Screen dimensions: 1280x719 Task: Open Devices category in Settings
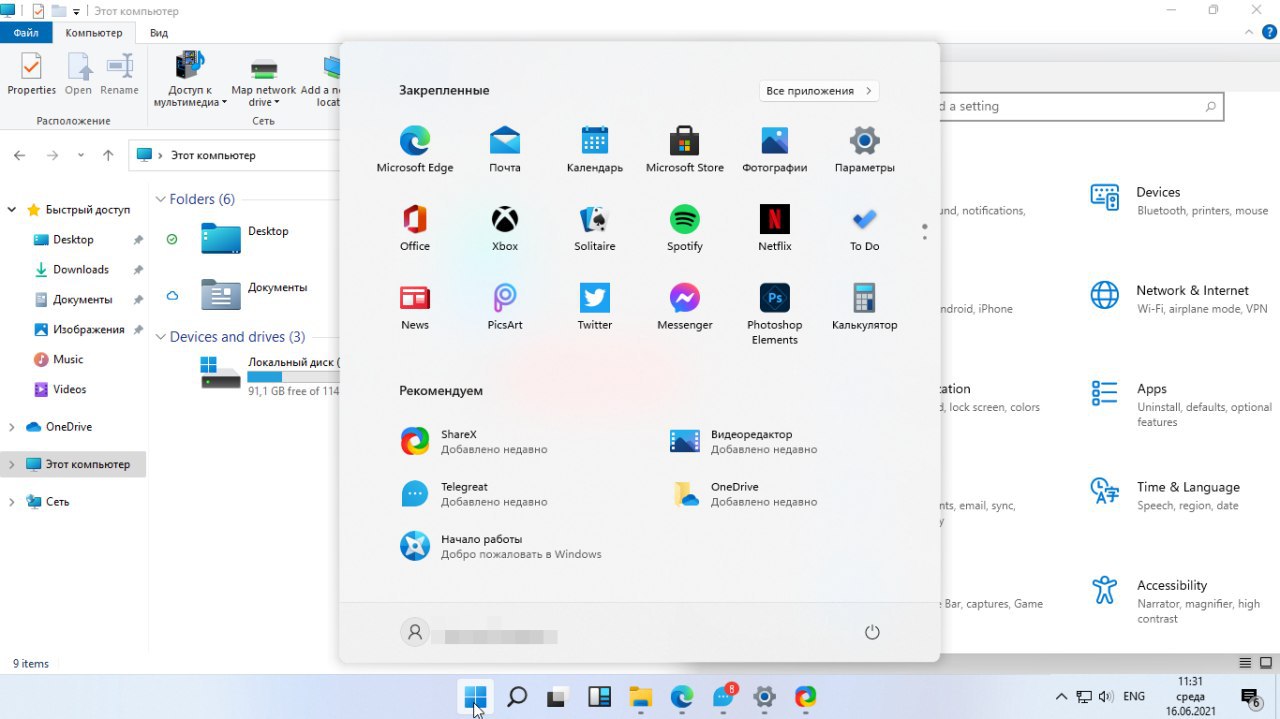[1180, 200]
